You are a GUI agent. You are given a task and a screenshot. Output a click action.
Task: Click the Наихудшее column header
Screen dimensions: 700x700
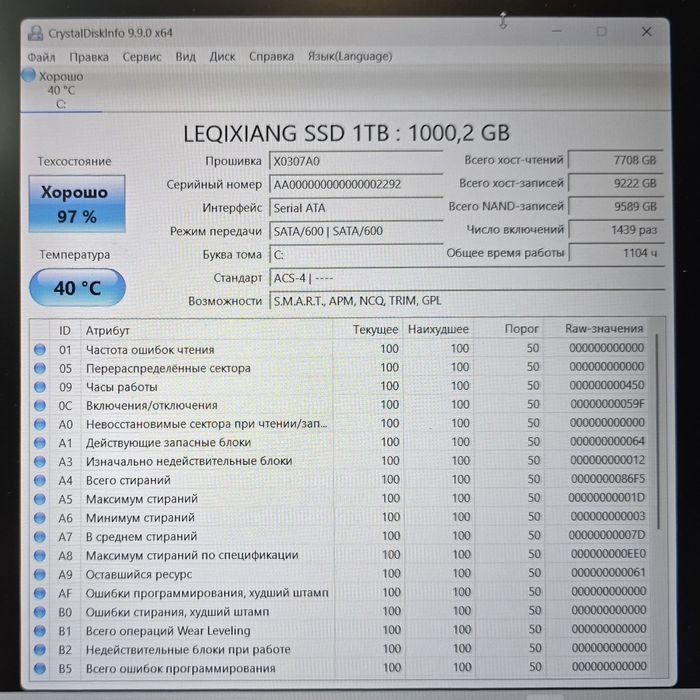[x=438, y=329]
